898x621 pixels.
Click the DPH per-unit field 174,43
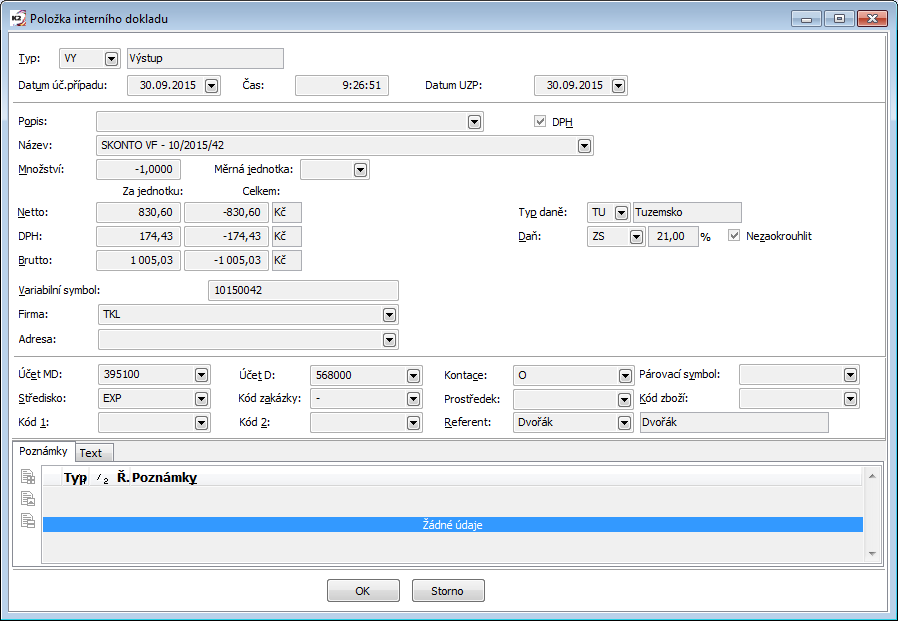tap(139, 236)
